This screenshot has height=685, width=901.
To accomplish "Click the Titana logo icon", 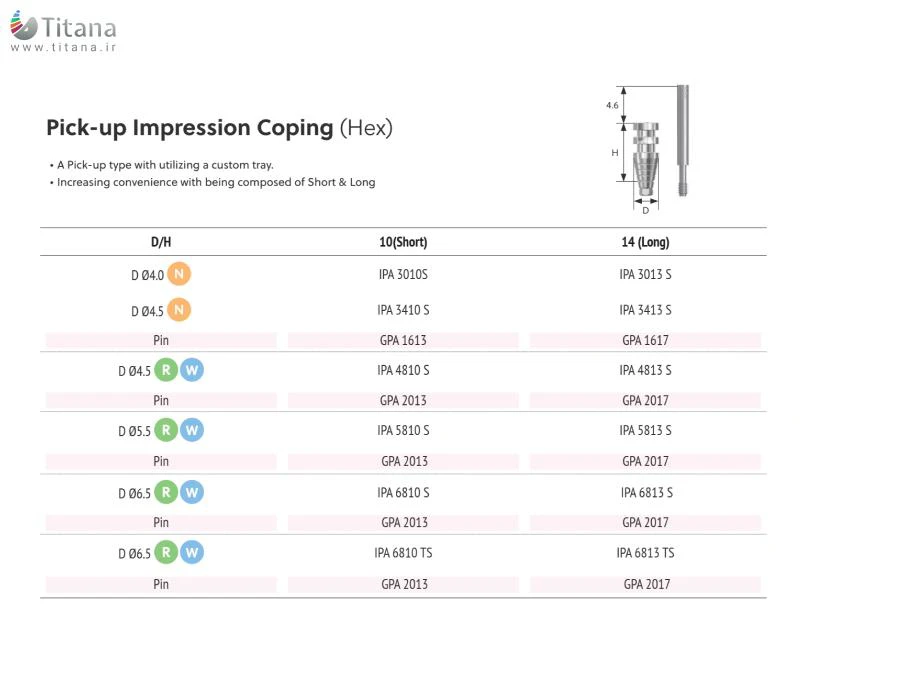I will [x=24, y=26].
